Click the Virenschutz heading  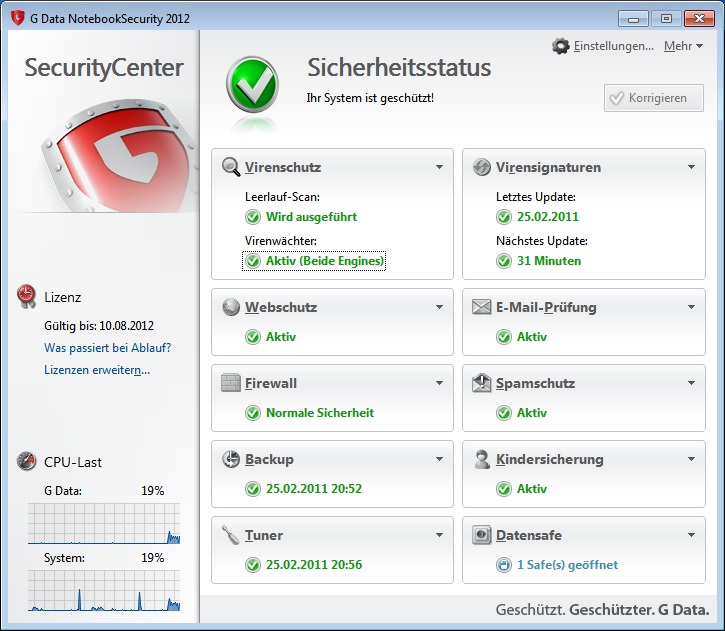283,167
